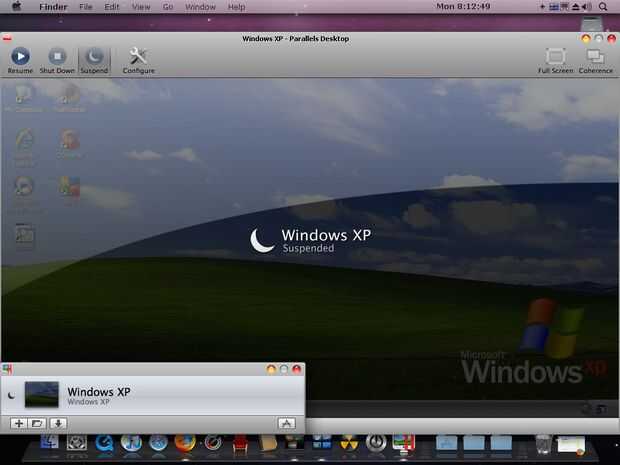The width and height of the screenshot is (620, 465).
Task: Launch Safari compass from the Dock
Action: pyautogui.click(x=158, y=443)
